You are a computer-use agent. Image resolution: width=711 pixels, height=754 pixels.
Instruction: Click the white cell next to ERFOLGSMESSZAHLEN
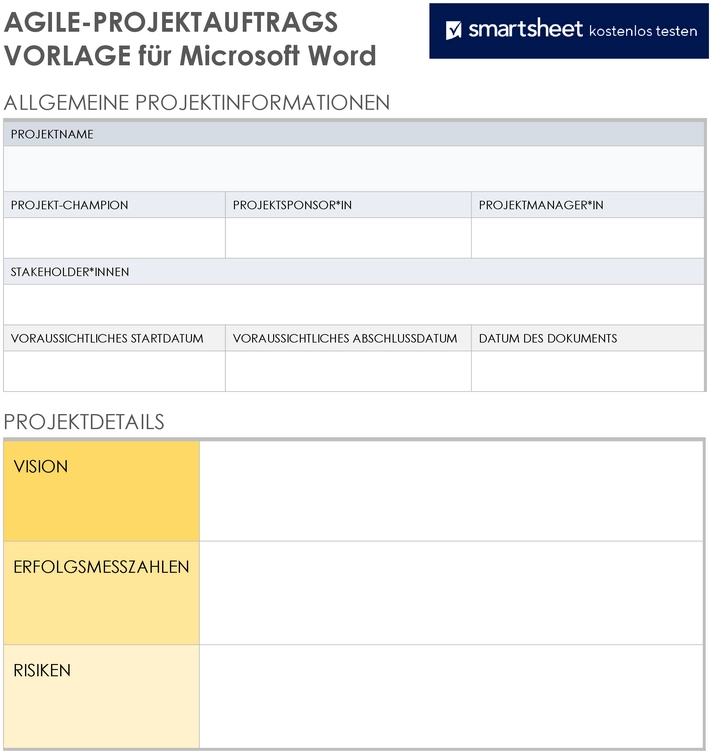pyautogui.click(x=451, y=593)
